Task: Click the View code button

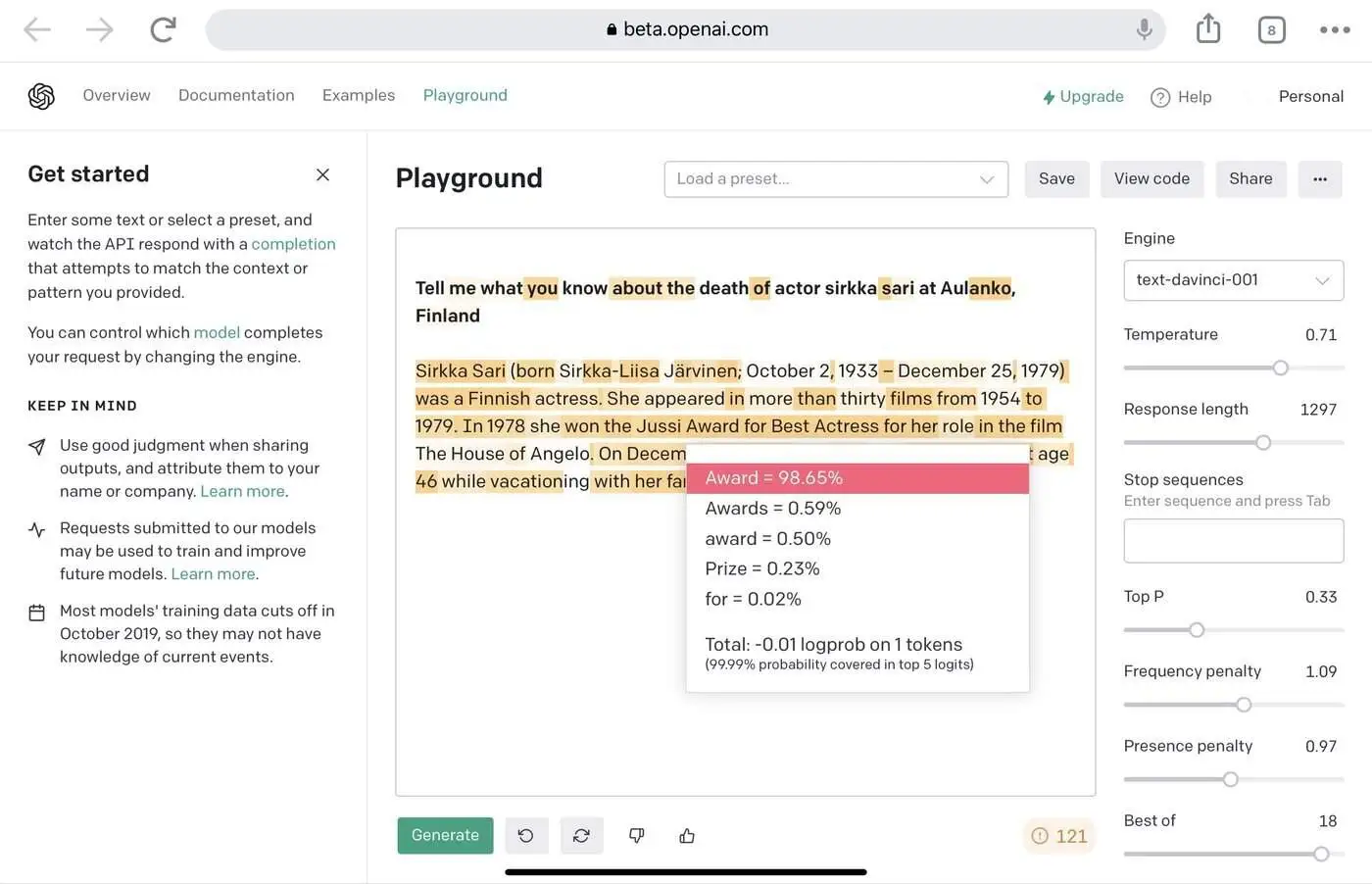Action: point(1151,179)
